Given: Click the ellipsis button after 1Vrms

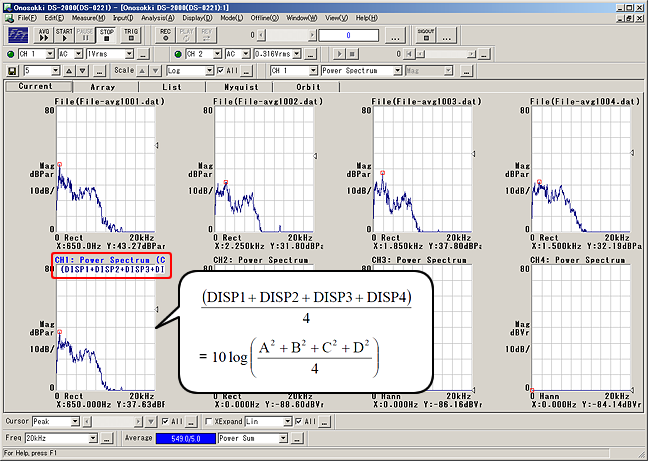Looking at the screenshot, I should pyautogui.click(x=143, y=54).
